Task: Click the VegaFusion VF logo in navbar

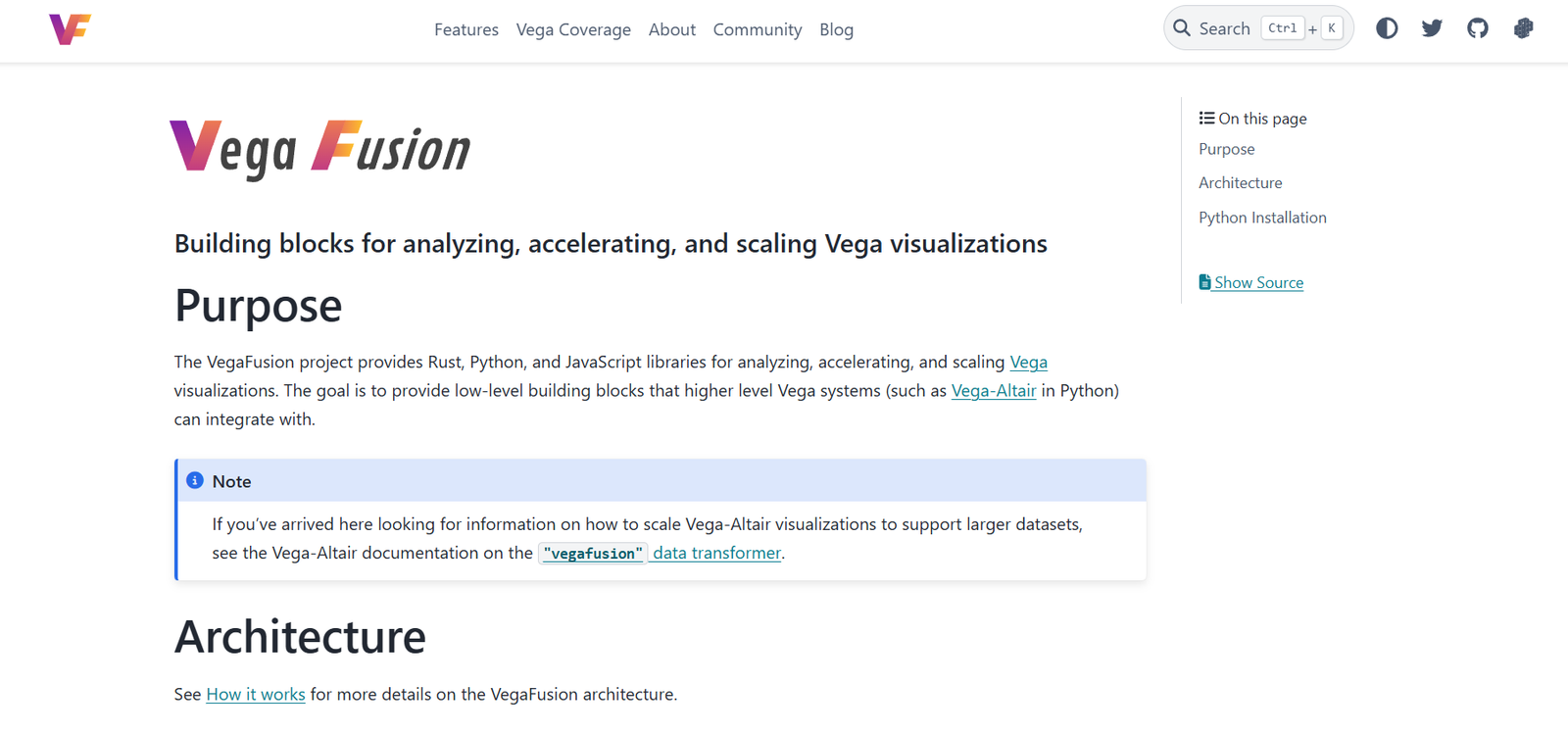Action: (x=70, y=29)
